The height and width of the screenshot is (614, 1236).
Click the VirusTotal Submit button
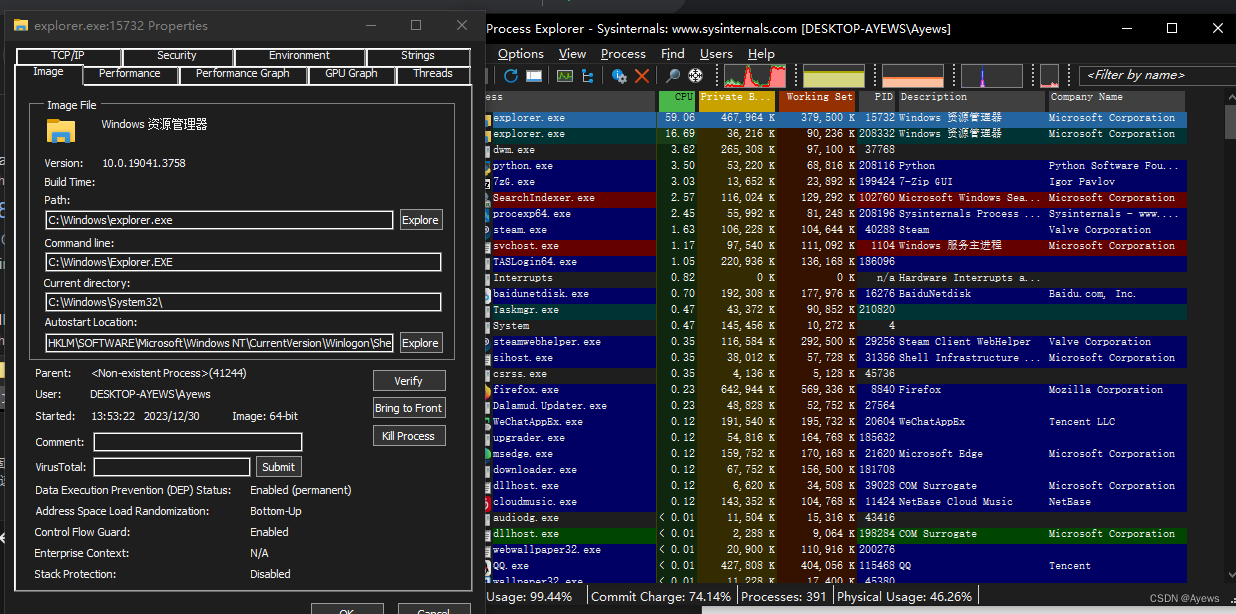pyautogui.click(x=278, y=467)
